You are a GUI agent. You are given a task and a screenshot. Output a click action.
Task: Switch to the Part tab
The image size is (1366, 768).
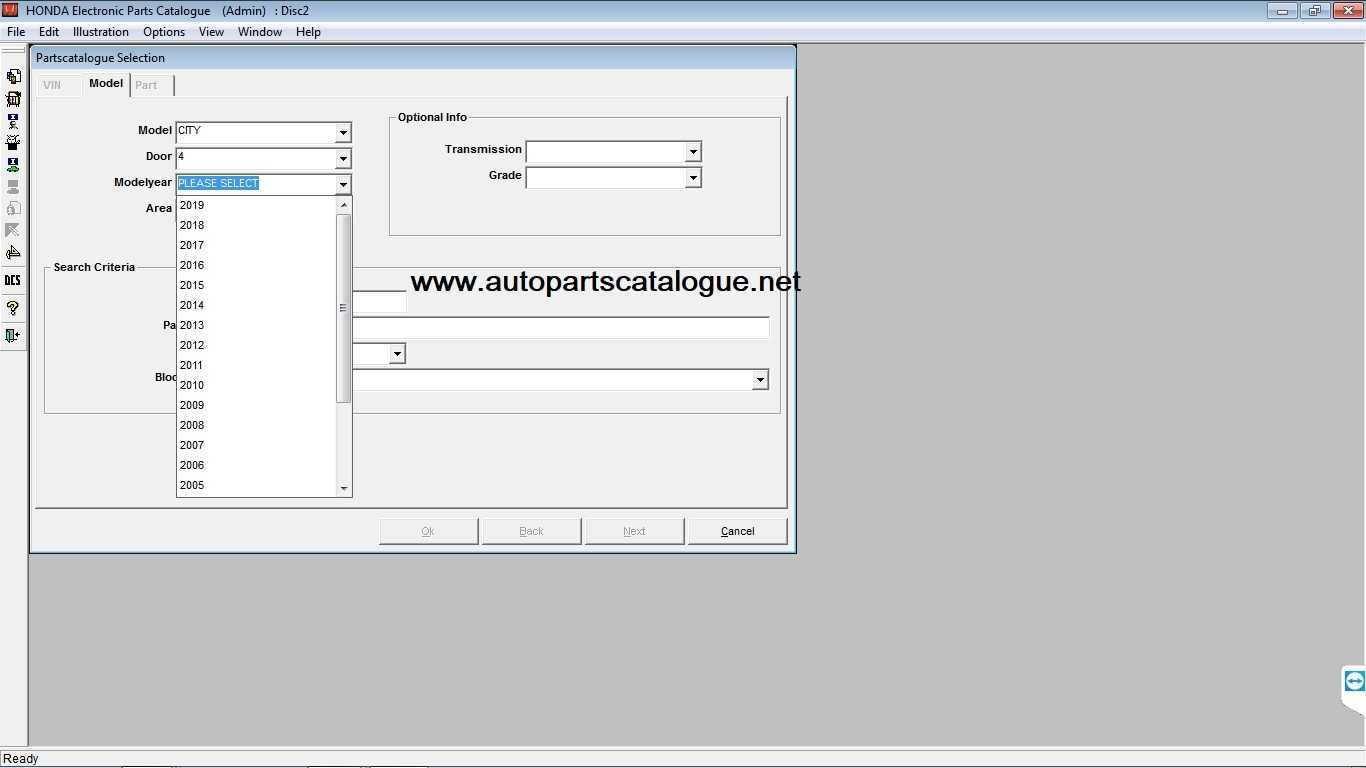pyautogui.click(x=152, y=85)
